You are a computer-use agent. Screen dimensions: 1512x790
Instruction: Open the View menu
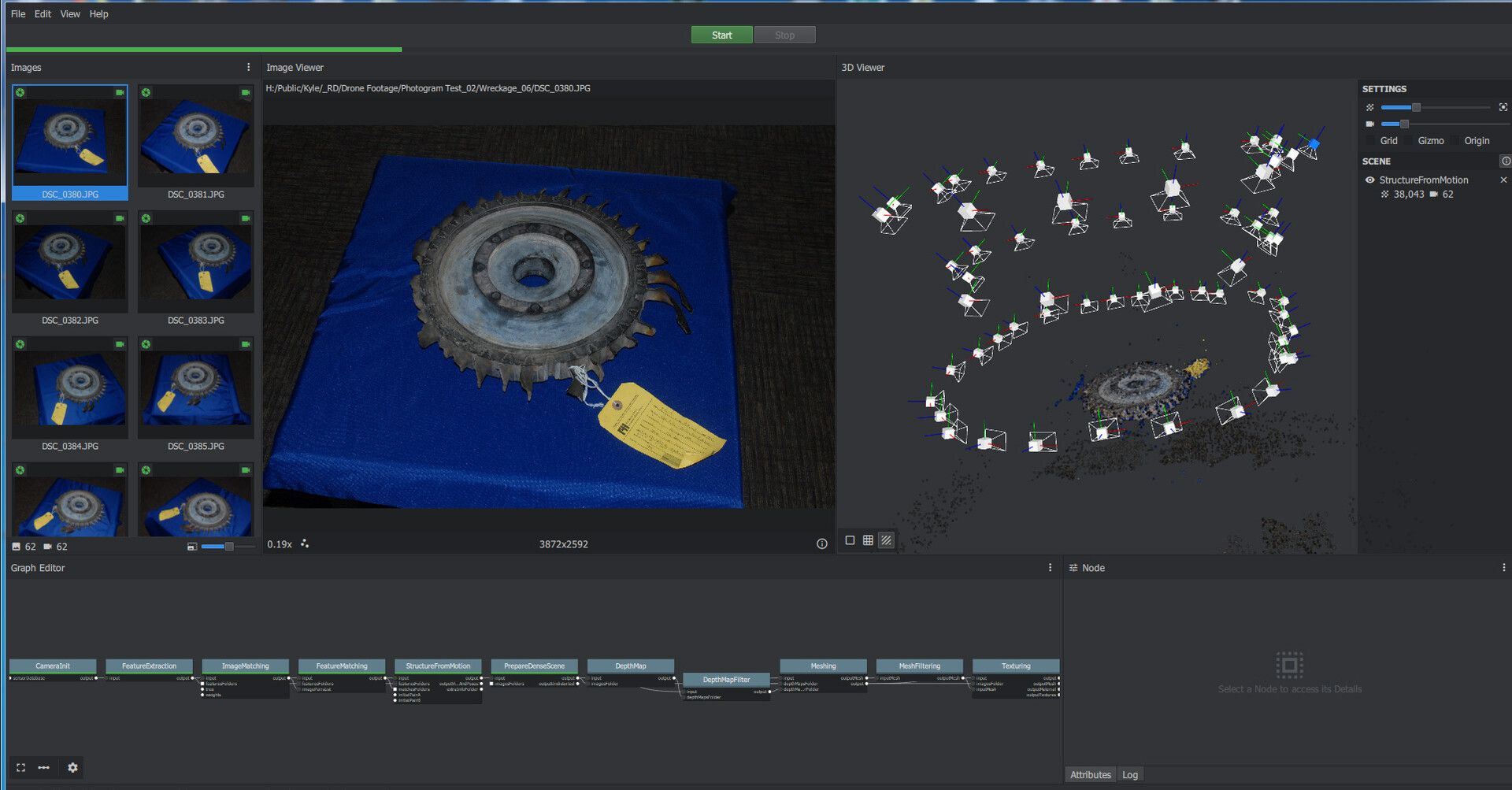[70, 13]
